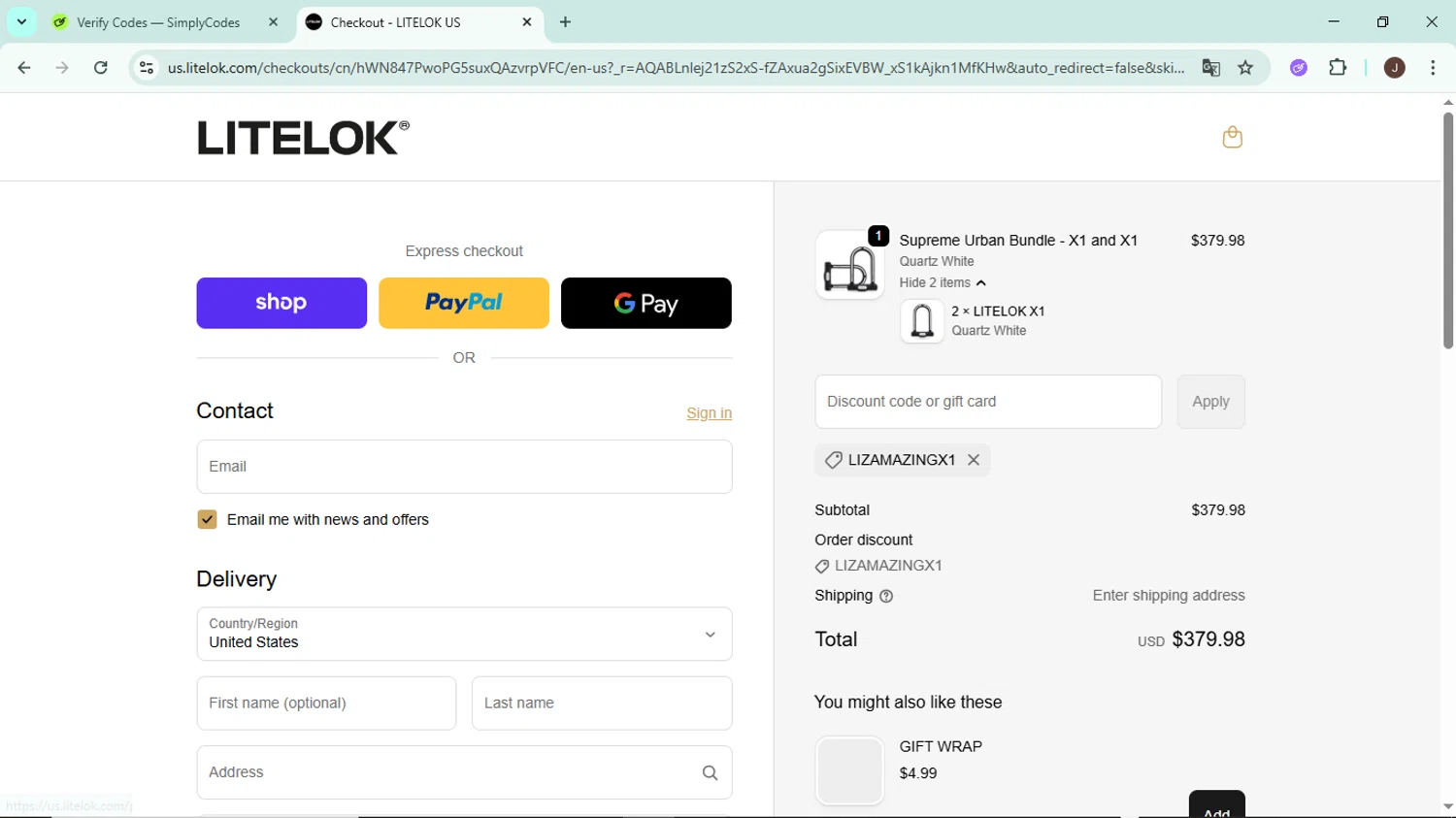Viewport: 1456px width, 818px height.
Task: Focus the First name (optional) field
Action: (x=326, y=703)
